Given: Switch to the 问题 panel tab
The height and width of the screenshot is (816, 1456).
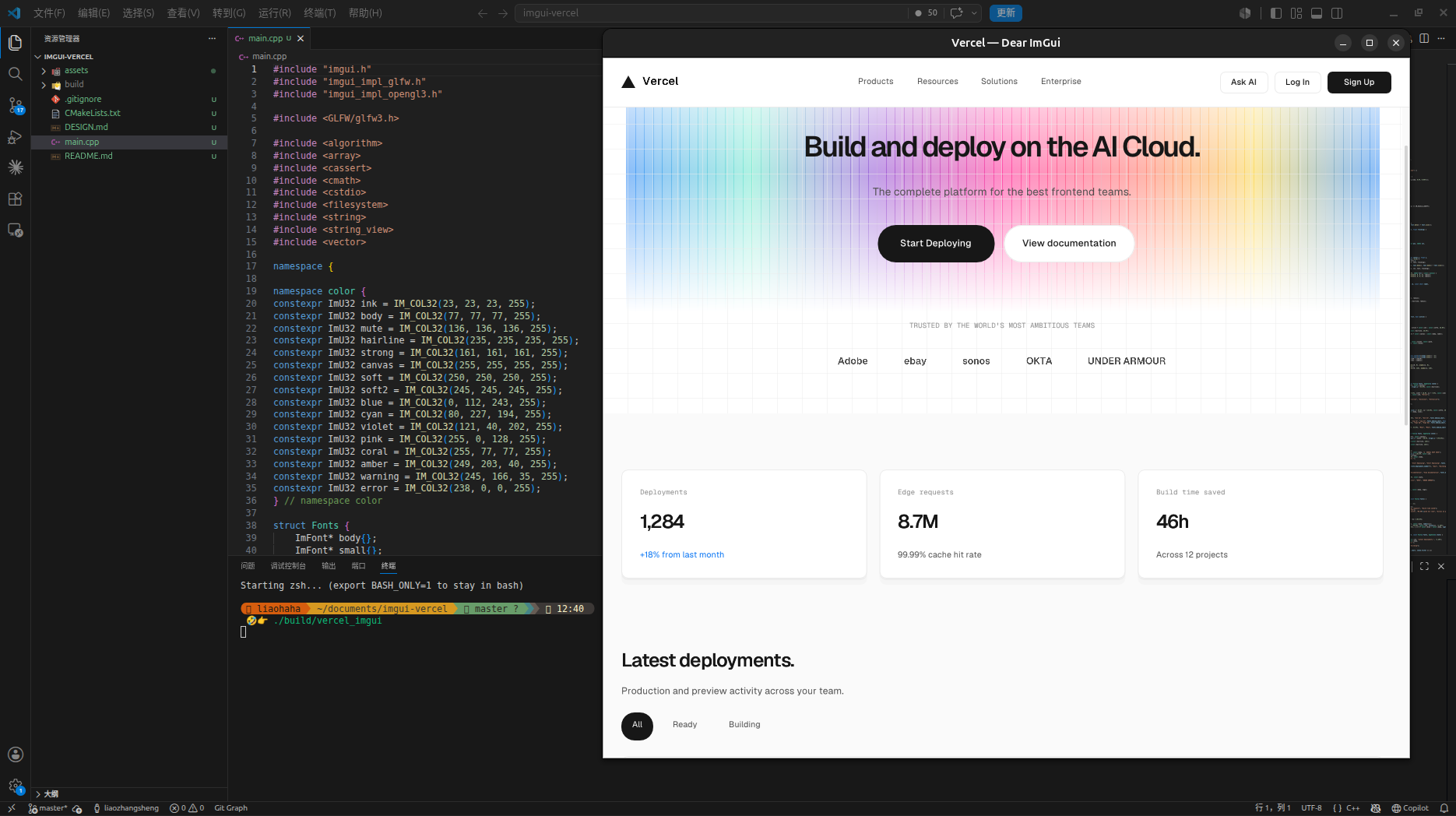Looking at the screenshot, I should coord(248,566).
